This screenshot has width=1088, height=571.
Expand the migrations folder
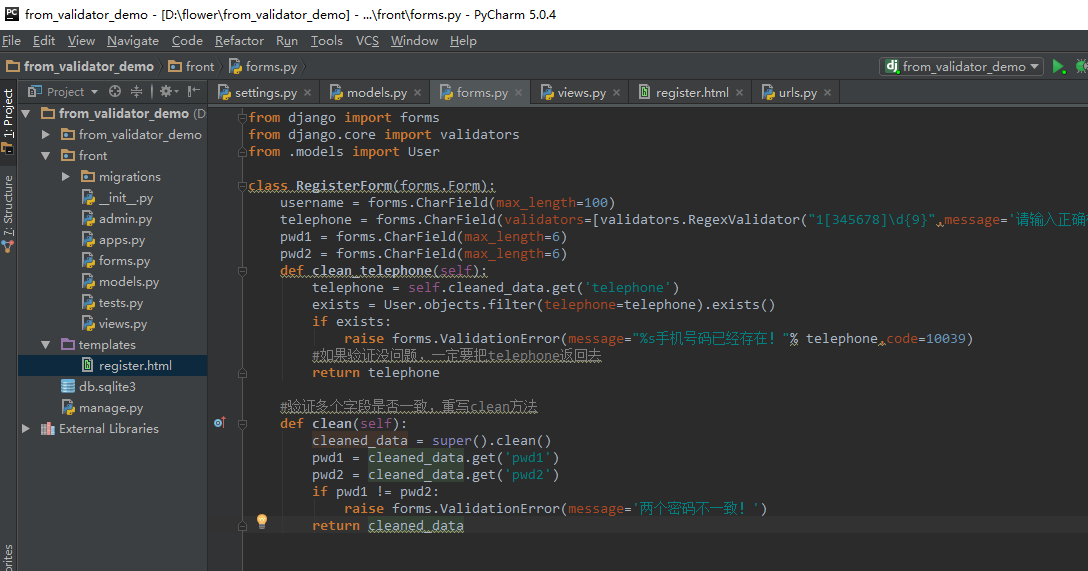tap(66, 177)
